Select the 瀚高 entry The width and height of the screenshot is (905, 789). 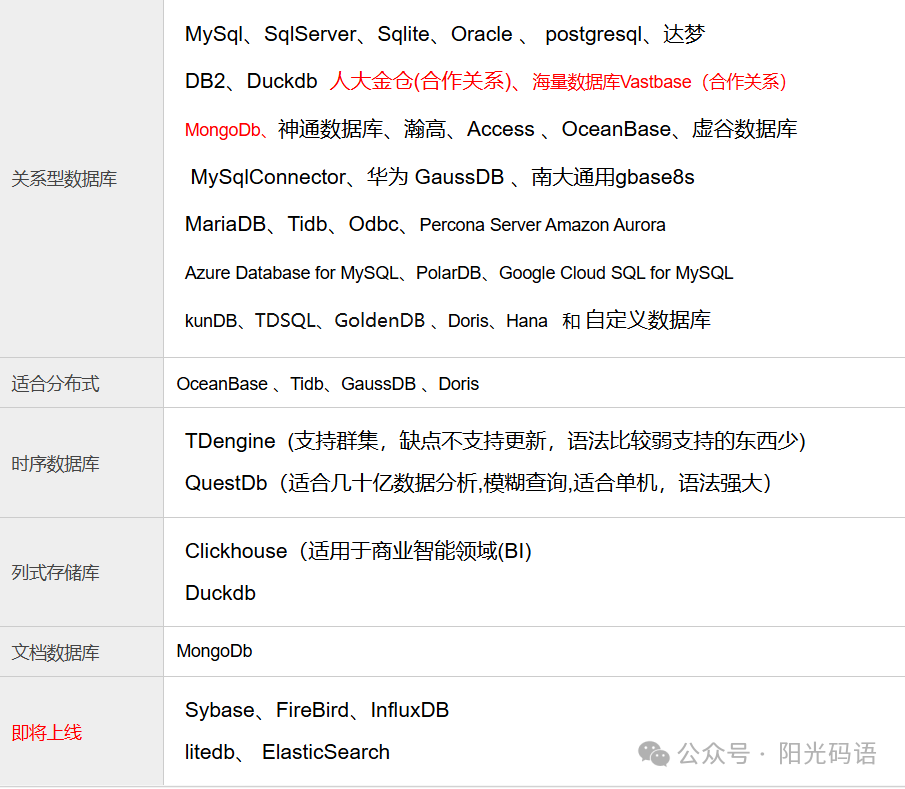click(x=425, y=129)
